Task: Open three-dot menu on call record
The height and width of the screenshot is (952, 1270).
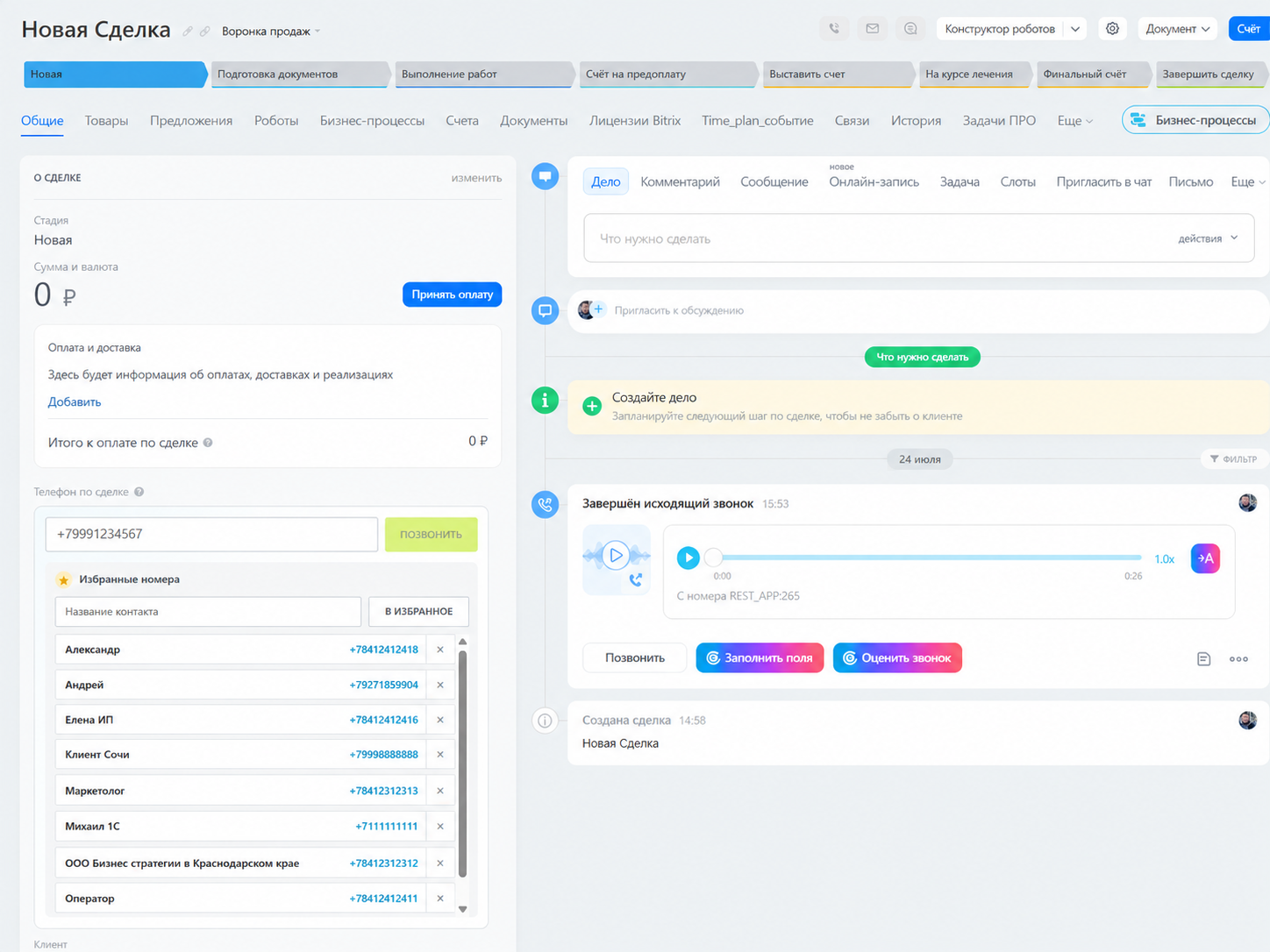Action: 1238,659
